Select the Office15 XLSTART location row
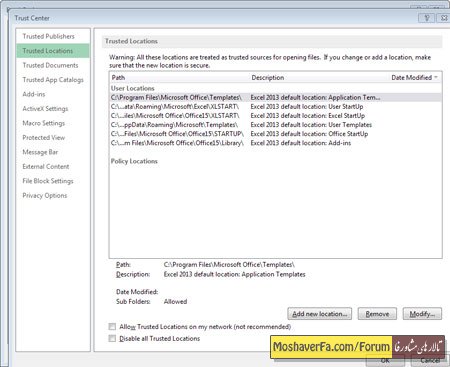Image resolution: width=450 pixels, height=367 pixels. pyautogui.click(x=275, y=116)
